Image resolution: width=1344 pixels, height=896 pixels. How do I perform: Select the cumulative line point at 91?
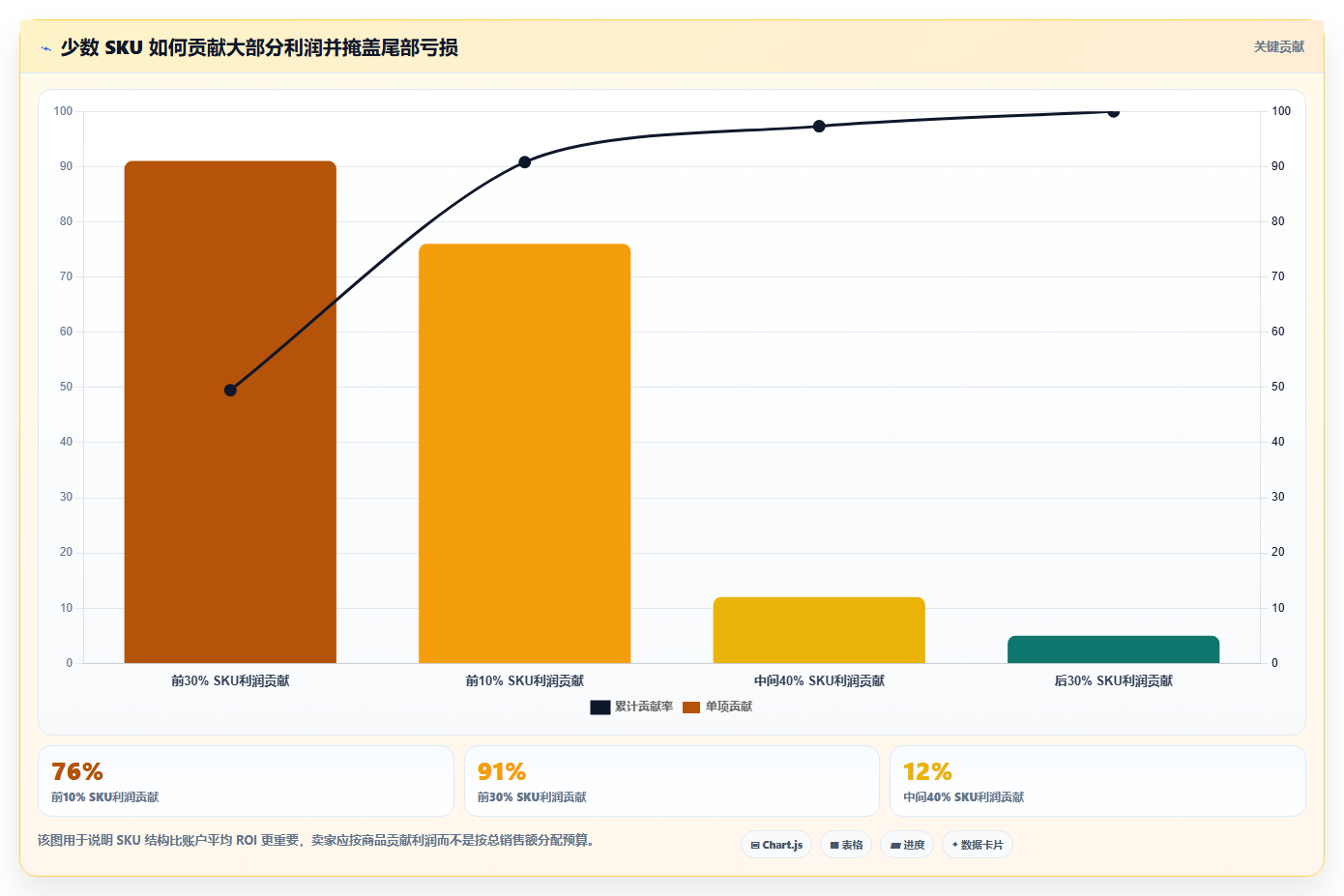coord(525,162)
